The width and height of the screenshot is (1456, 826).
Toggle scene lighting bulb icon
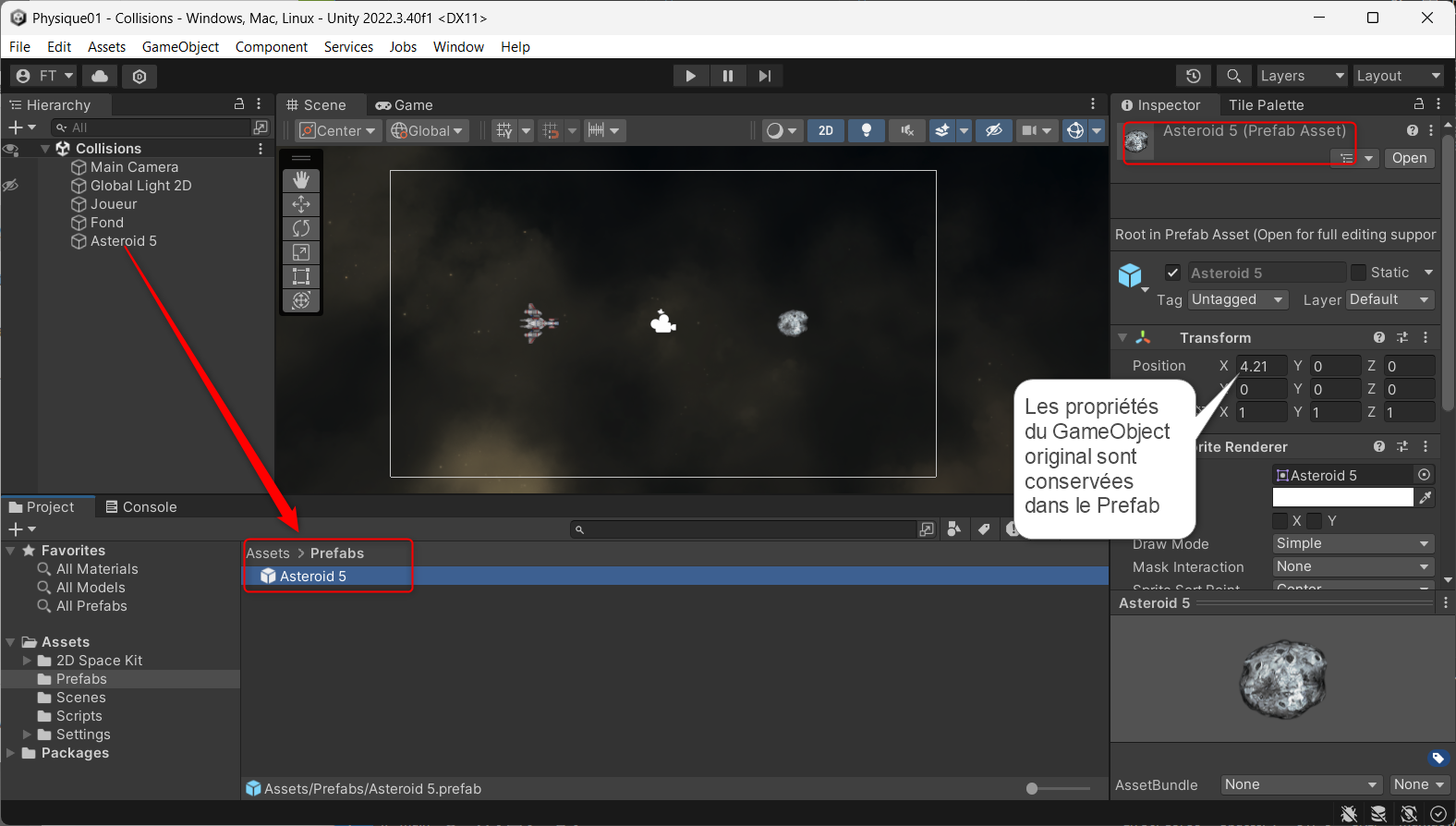pos(866,130)
